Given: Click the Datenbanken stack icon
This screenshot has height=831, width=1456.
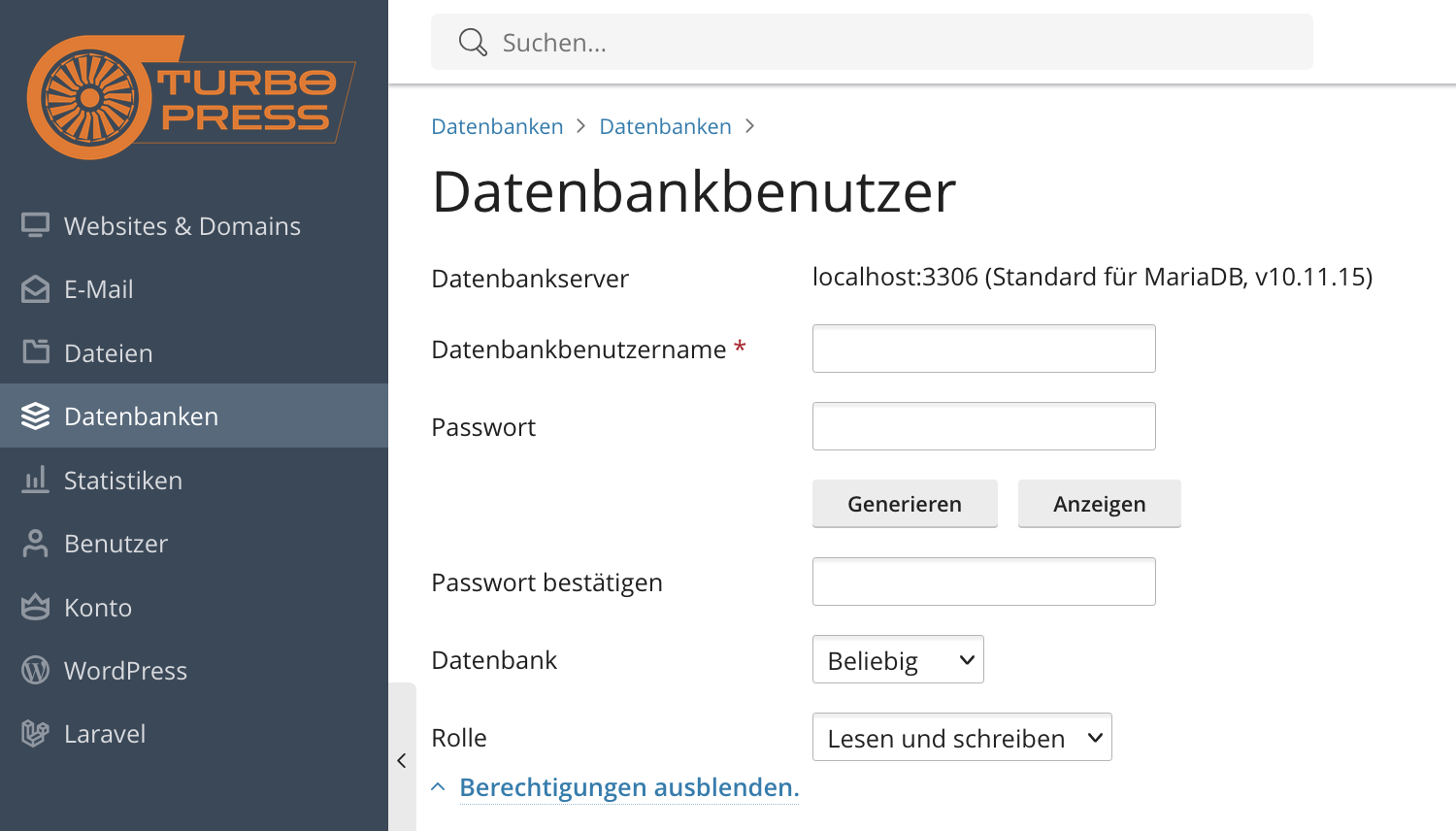Looking at the screenshot, I should (x=35, y=416).
